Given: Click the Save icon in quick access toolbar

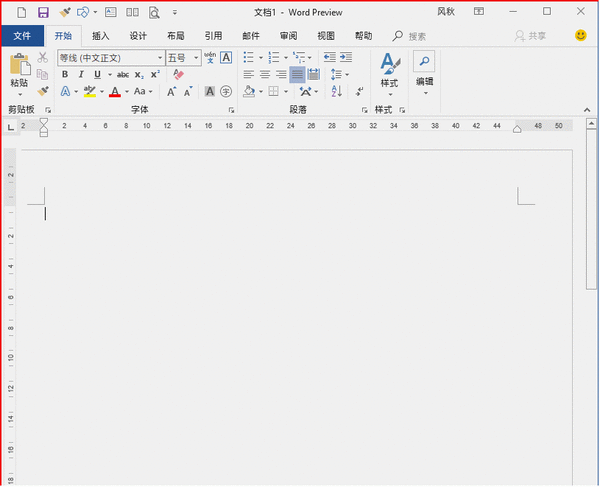Looking at the screenshot, I should (43, 13).
